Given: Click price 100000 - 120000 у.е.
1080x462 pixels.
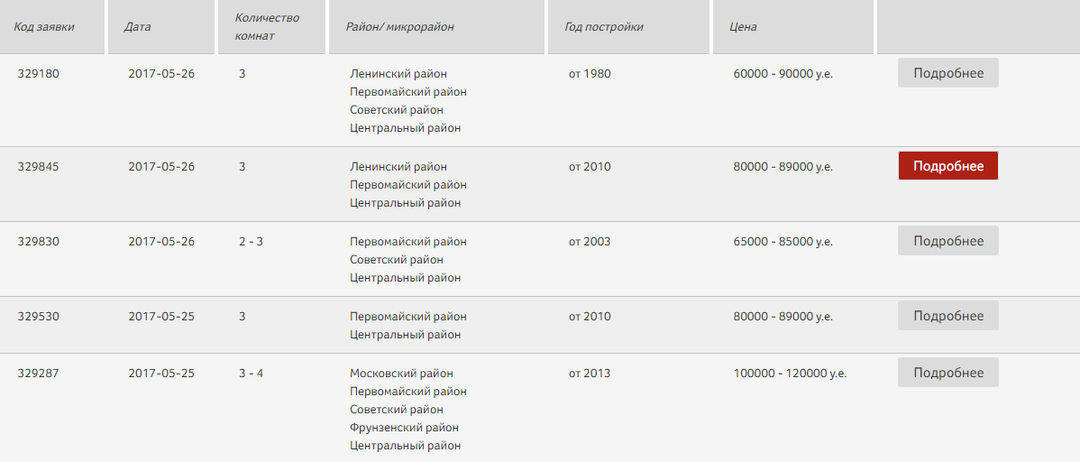Looking at the screenshot, I should (790, 374).
